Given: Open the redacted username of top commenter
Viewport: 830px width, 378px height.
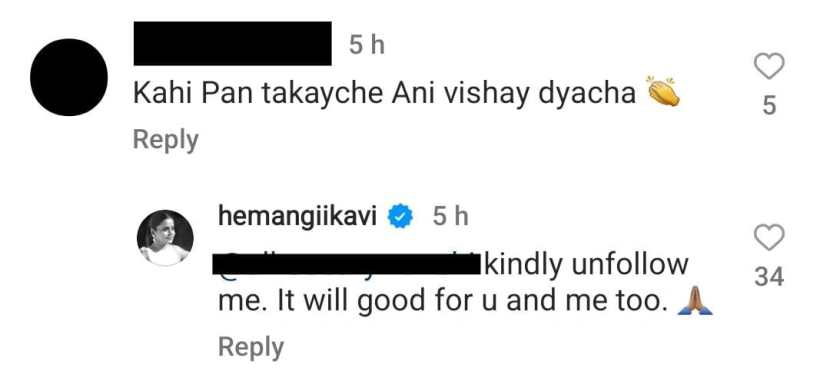Looking at the screenshot, I should pos(232,43).
